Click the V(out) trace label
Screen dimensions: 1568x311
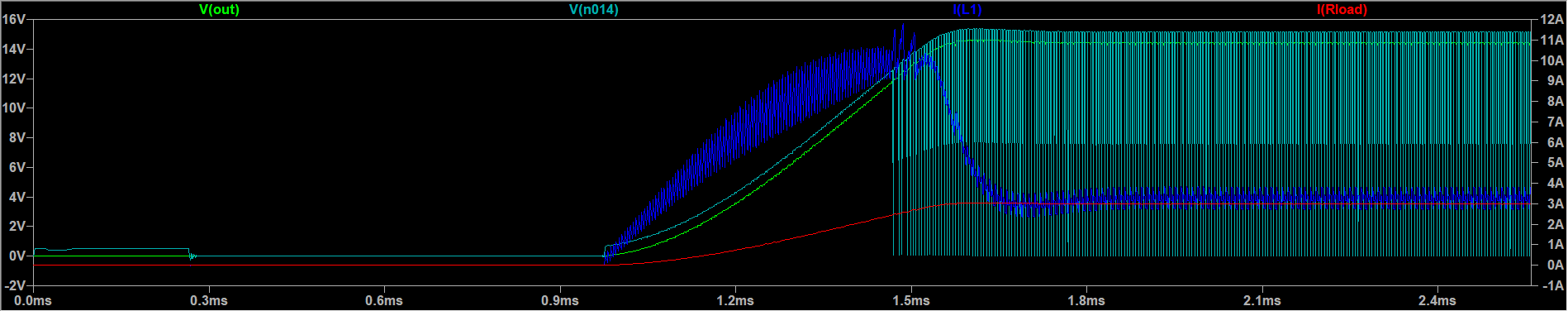(219, 10)
